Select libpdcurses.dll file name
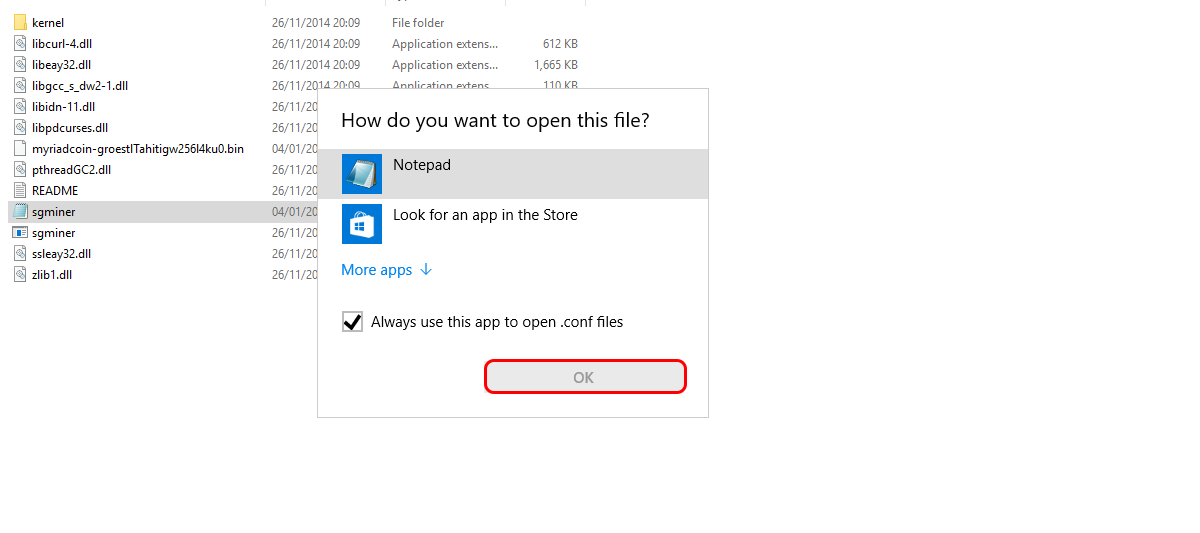 click(x=70, y=127)
